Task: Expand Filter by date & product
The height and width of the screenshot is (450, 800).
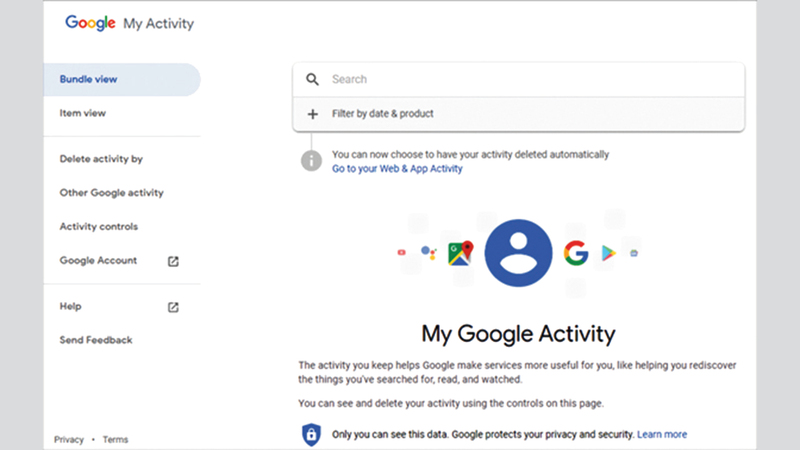Action: click(383, 114)
